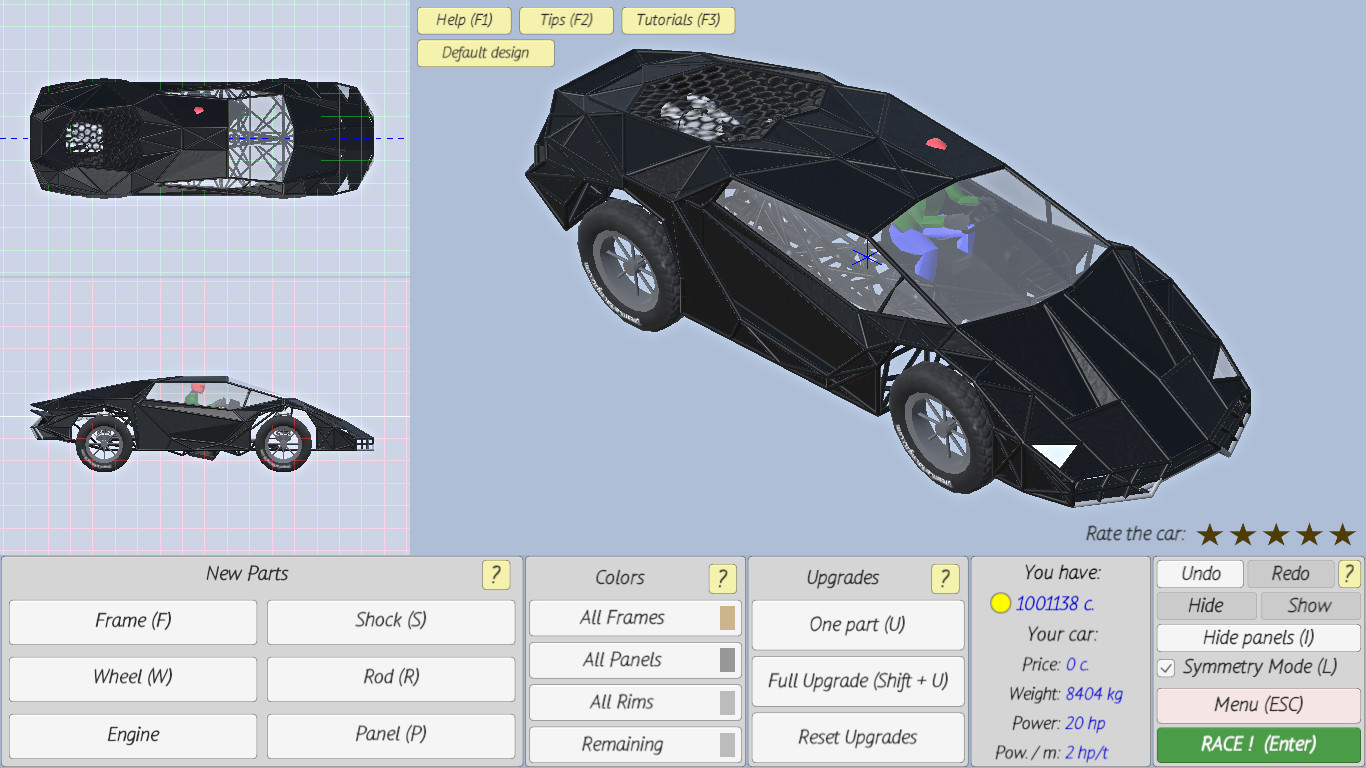Click the New Parts help question mark
1366x768 pixels.
click(x=495, y=575)
